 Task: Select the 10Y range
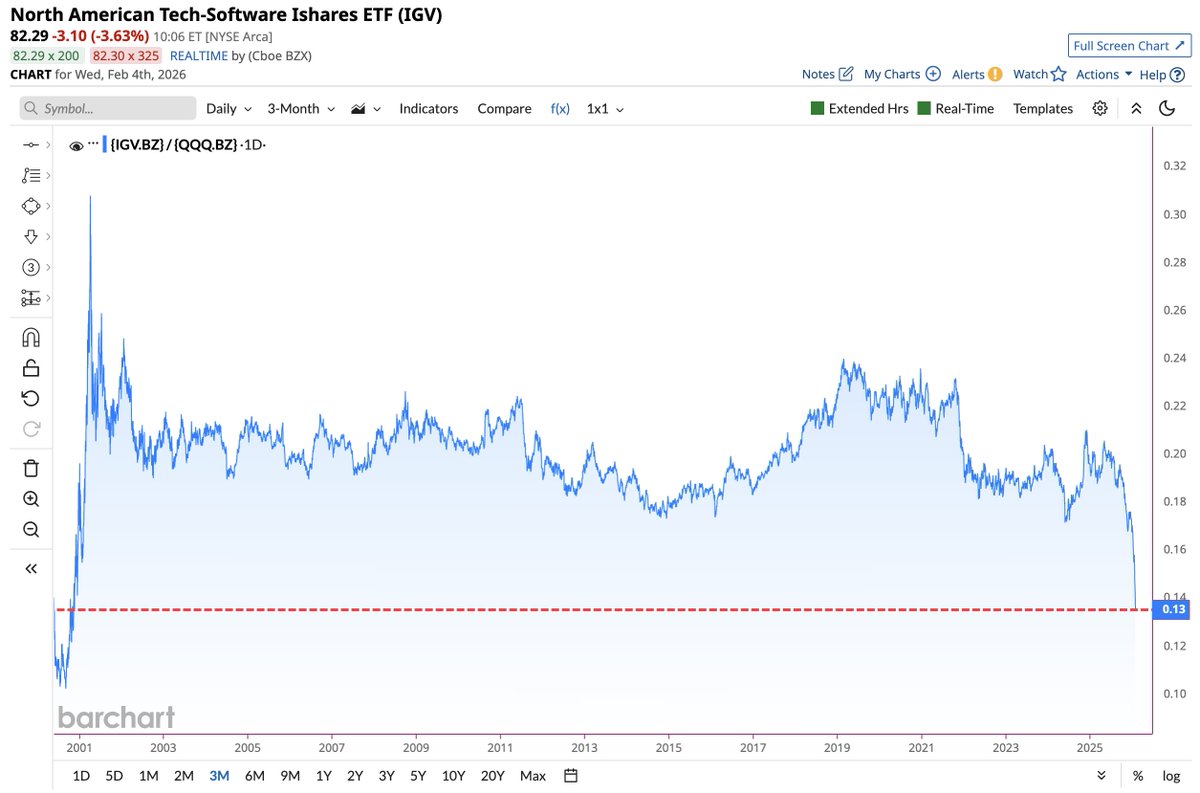(x=453, y=775)
